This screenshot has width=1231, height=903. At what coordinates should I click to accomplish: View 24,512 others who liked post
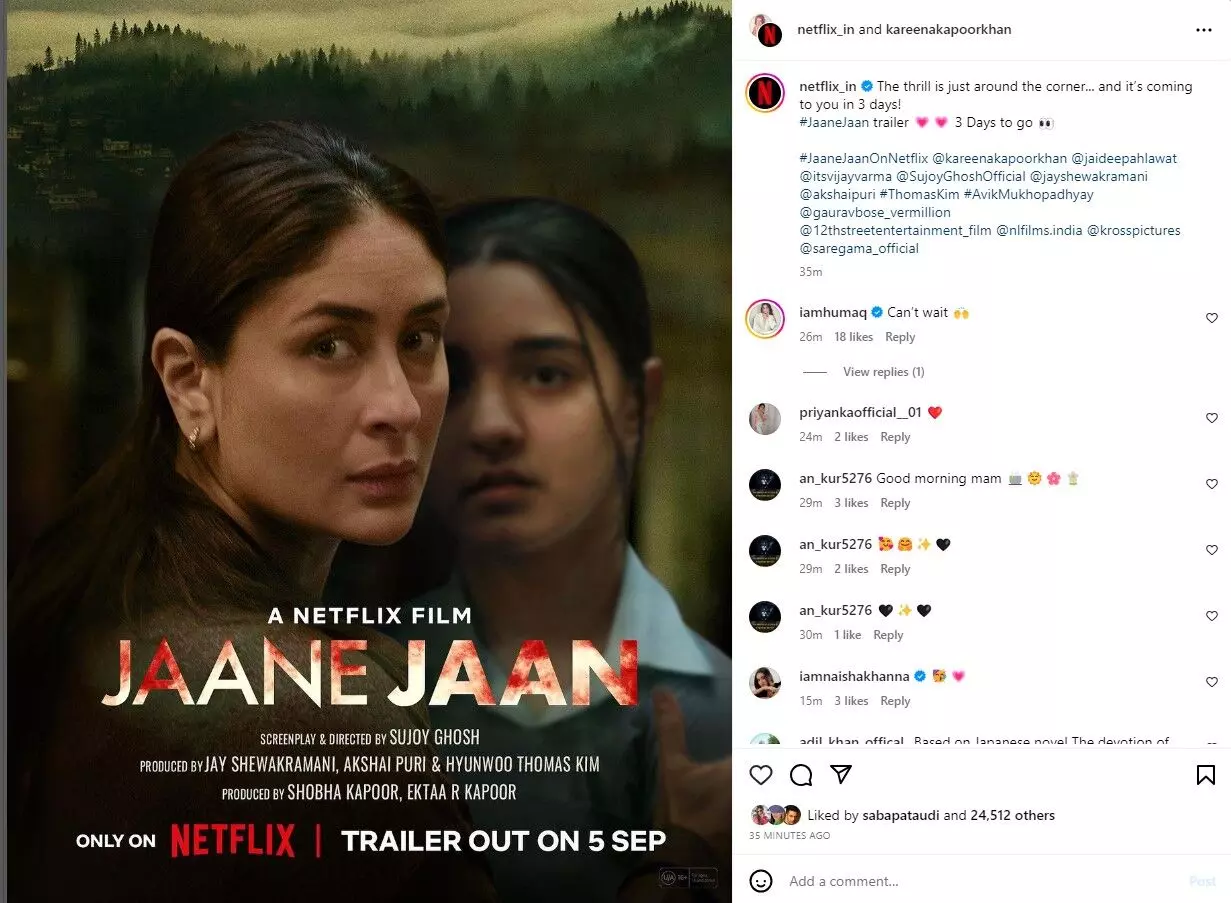click(x=1013, y=815)
